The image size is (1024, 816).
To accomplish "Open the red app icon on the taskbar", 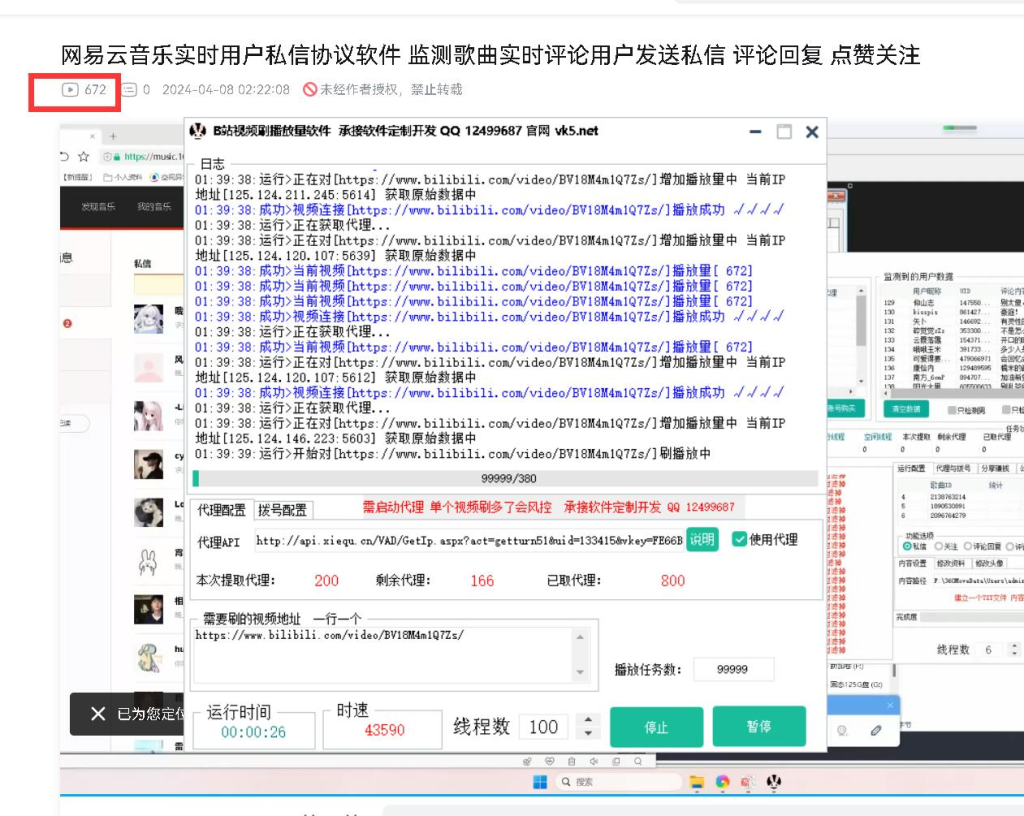I will pos(748,782).
